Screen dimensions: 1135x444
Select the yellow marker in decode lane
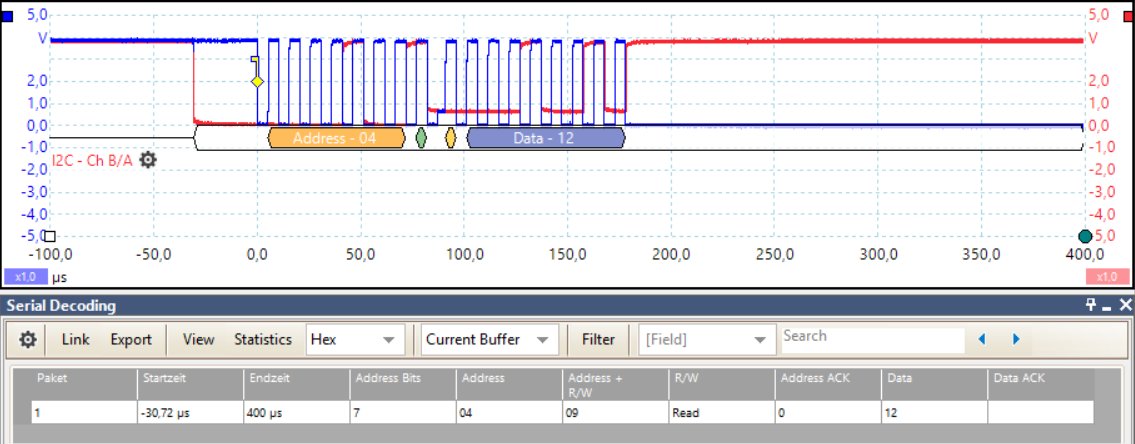tap(450, 137)
